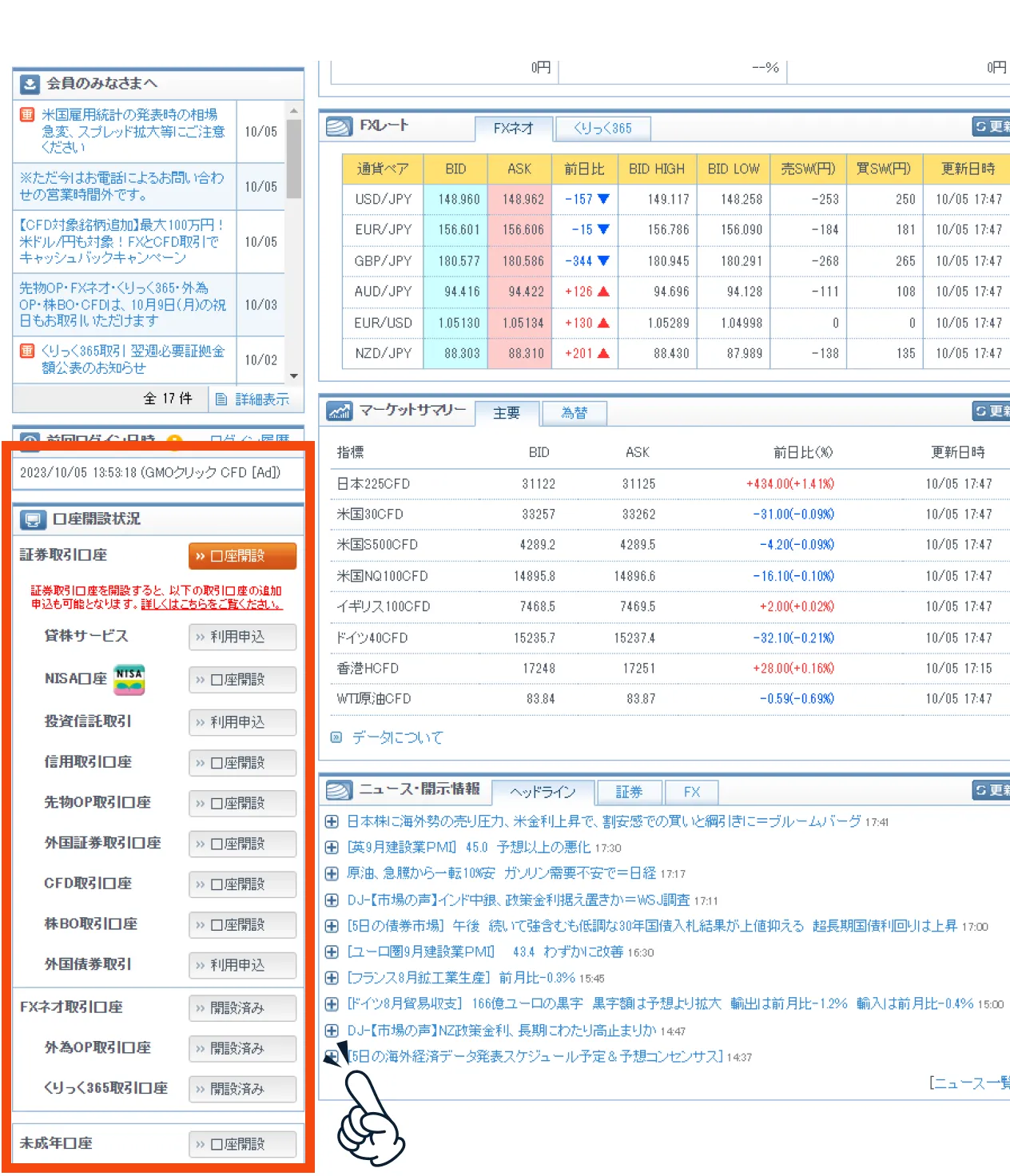
Task: Click the FXレート panel header icon
Action: [x=339, y=126]
